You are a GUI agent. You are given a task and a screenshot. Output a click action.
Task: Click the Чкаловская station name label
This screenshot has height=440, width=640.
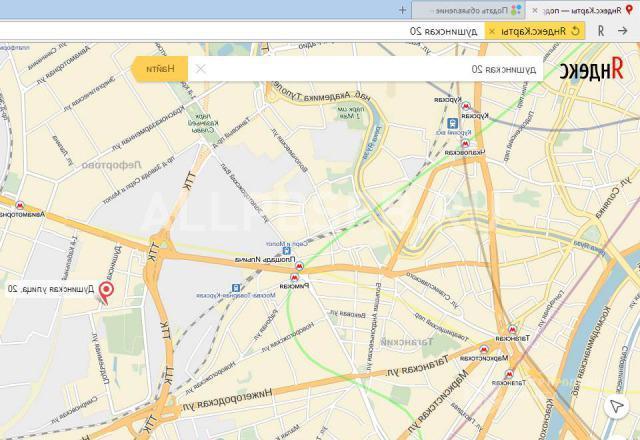click(465, 152)
